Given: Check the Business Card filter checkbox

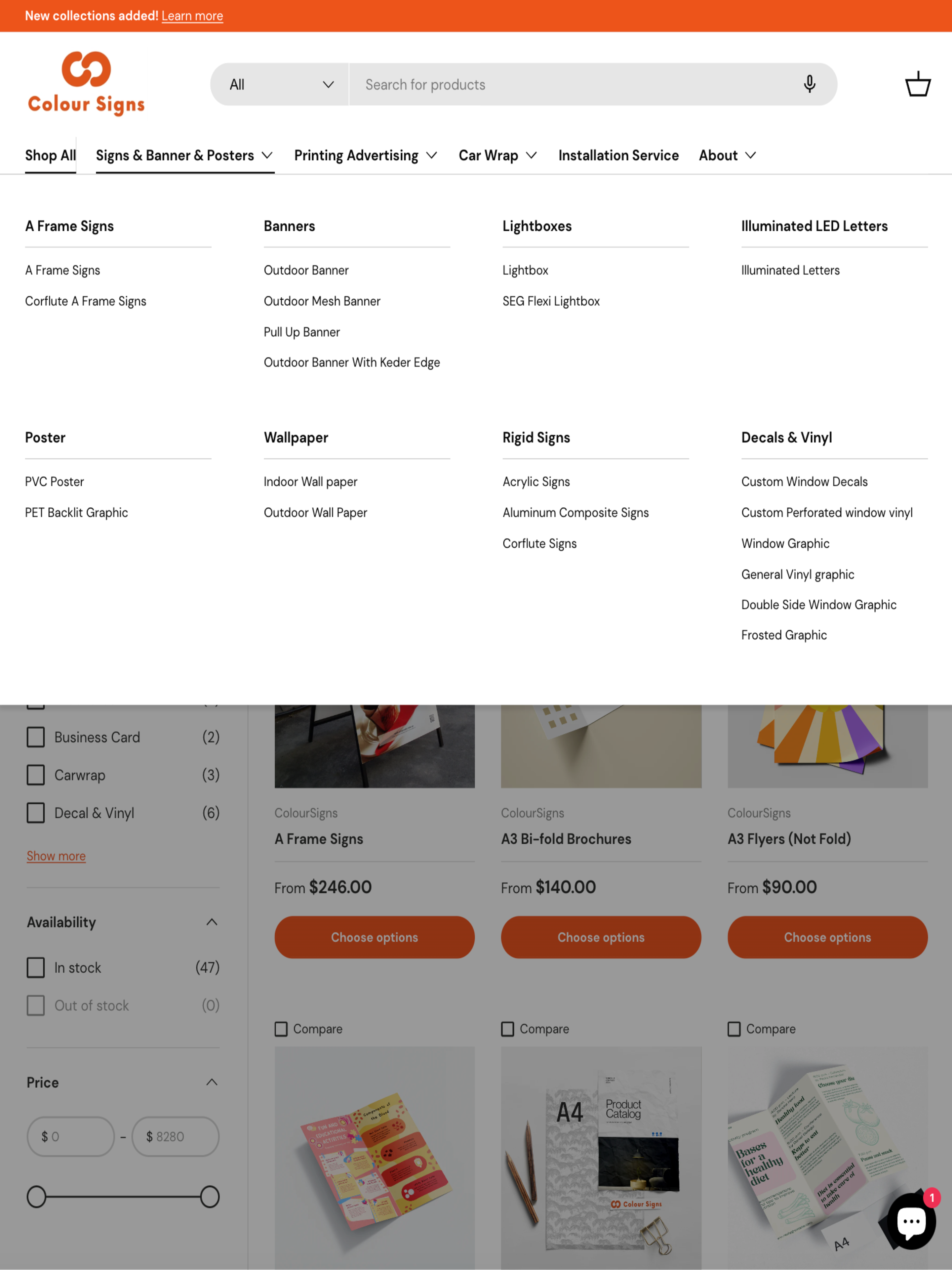Looking at the screenshot, I should [x=36, y=737].
